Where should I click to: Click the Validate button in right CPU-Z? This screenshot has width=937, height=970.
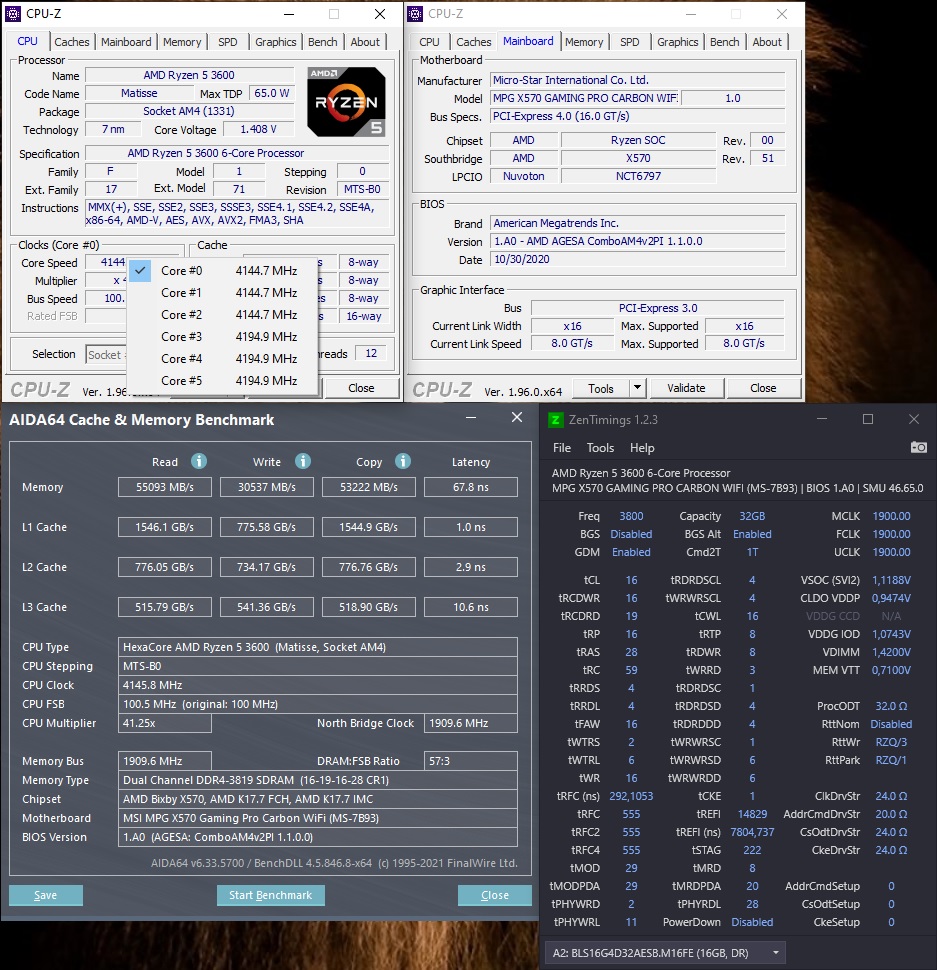pos(686,388)
